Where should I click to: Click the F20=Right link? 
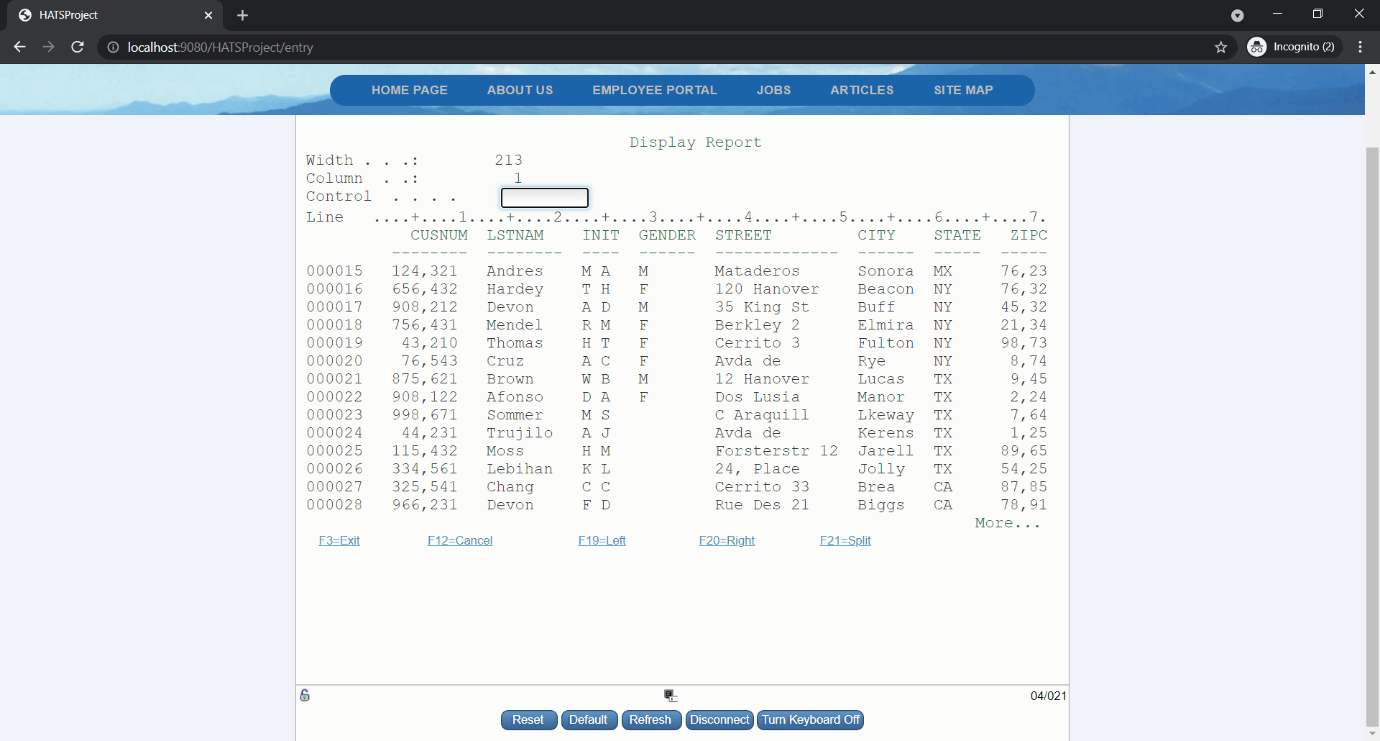726,541
